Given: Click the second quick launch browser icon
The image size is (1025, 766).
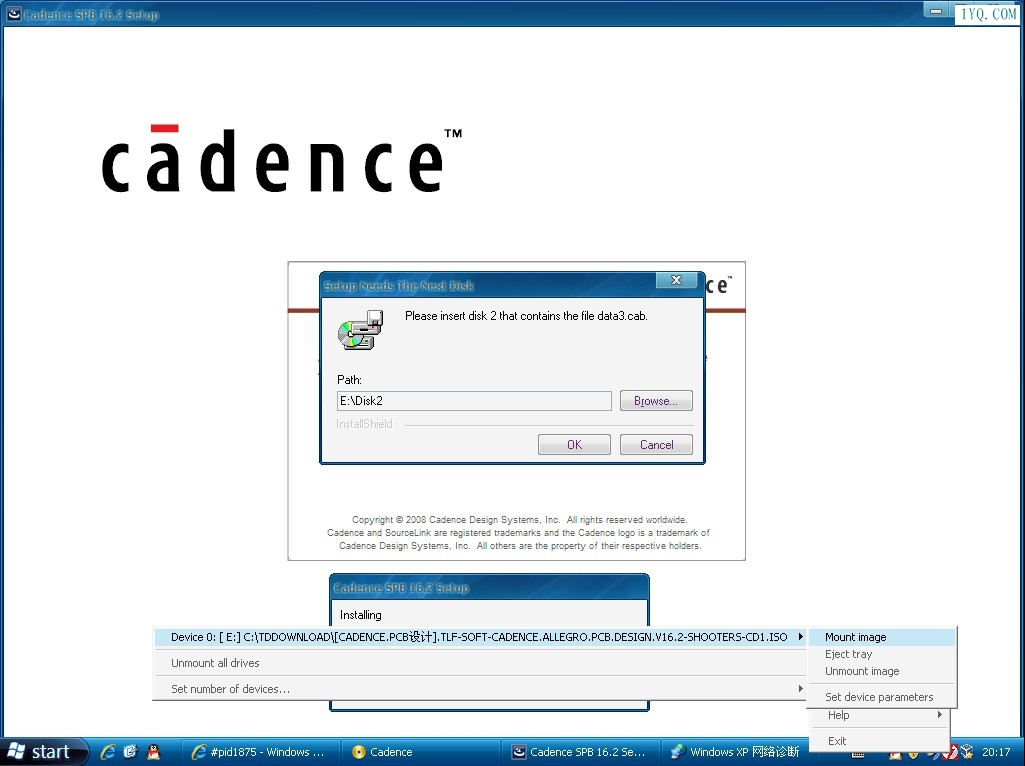Looking at the screenshot, I should pos(130,752).
